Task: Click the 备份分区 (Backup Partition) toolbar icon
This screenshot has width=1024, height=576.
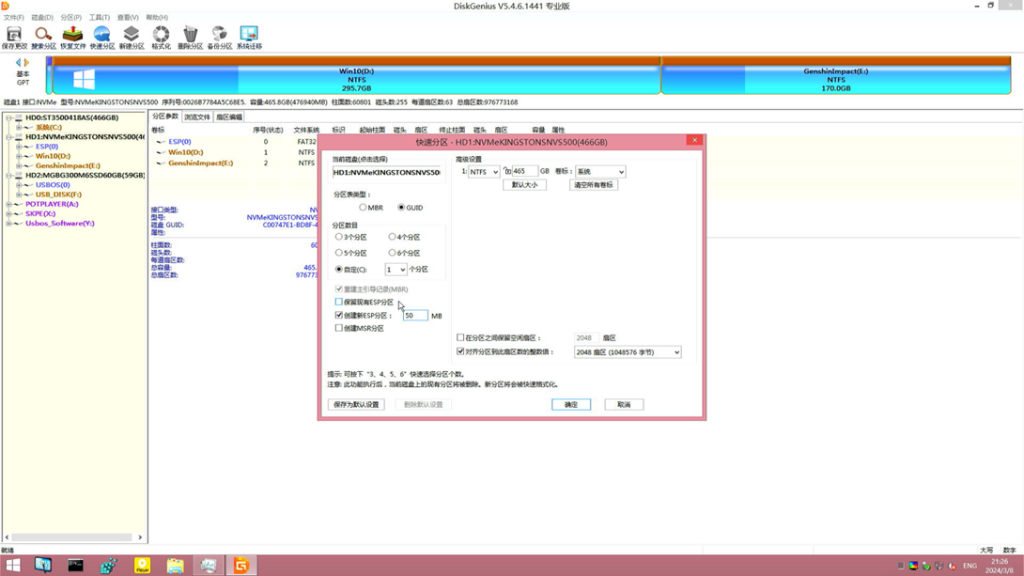Action: click(219, 38)
